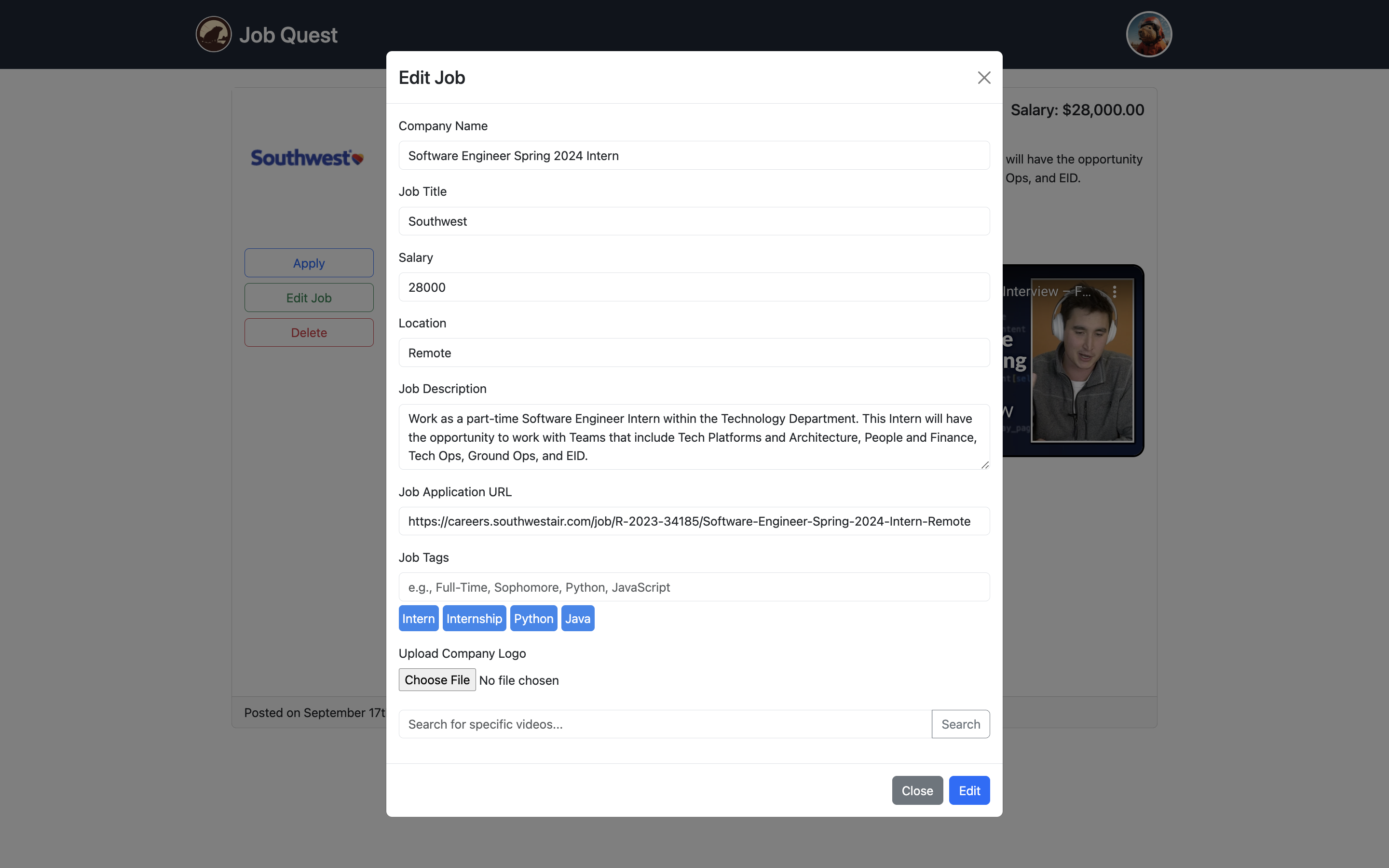Screen dimensions: 1389x868
Task: Click the Internship tag badge
Action: point(474,618)
